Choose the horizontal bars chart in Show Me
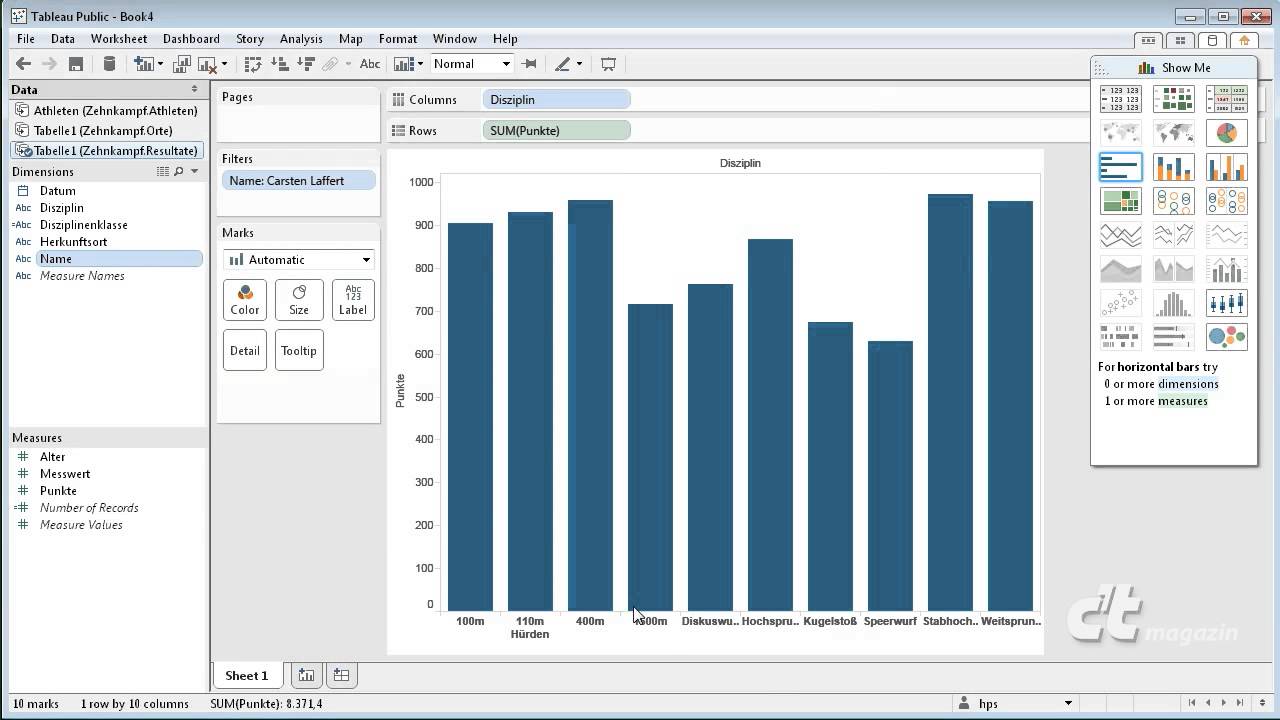The height and width of the screenshot is (720, 1280). point(1120,167)
